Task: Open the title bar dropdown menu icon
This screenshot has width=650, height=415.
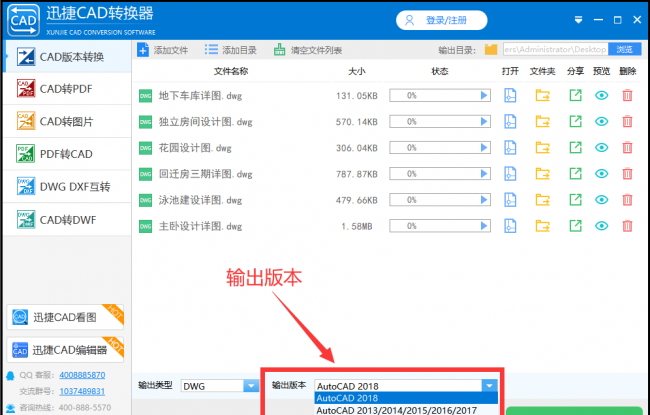Action: pos(578,20)
